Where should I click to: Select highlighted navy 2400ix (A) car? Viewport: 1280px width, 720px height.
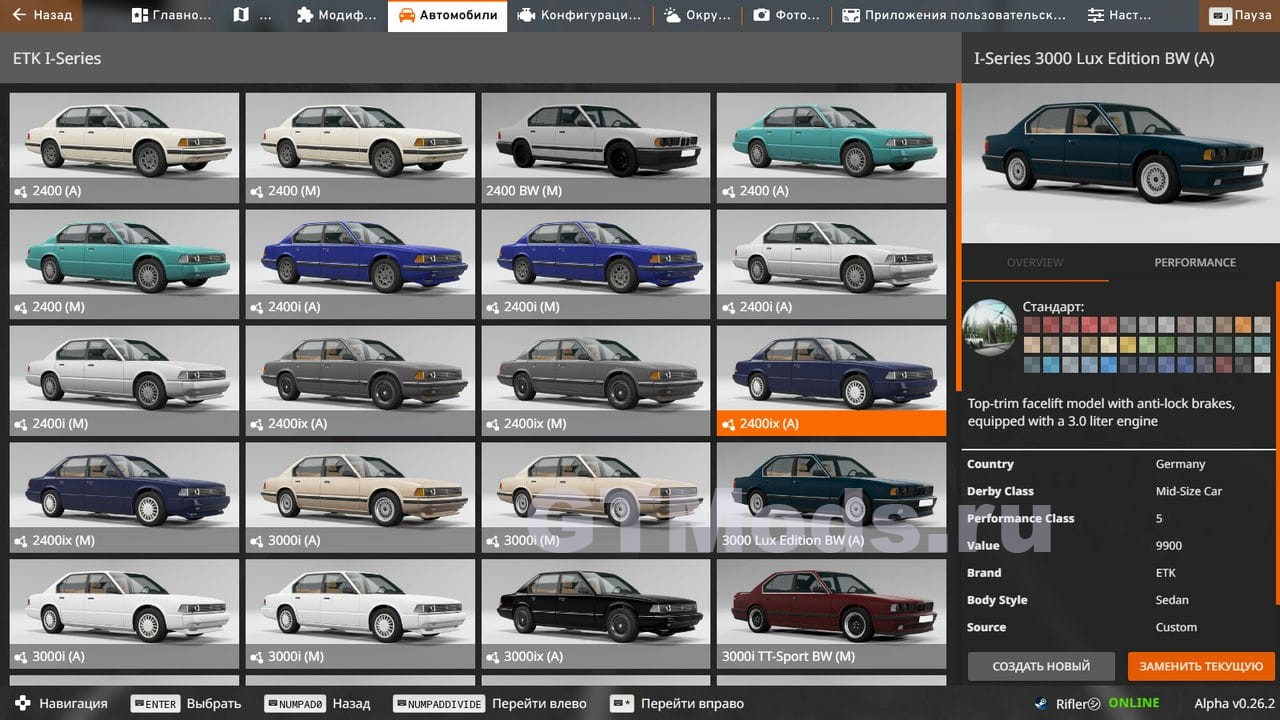point(831,381)
